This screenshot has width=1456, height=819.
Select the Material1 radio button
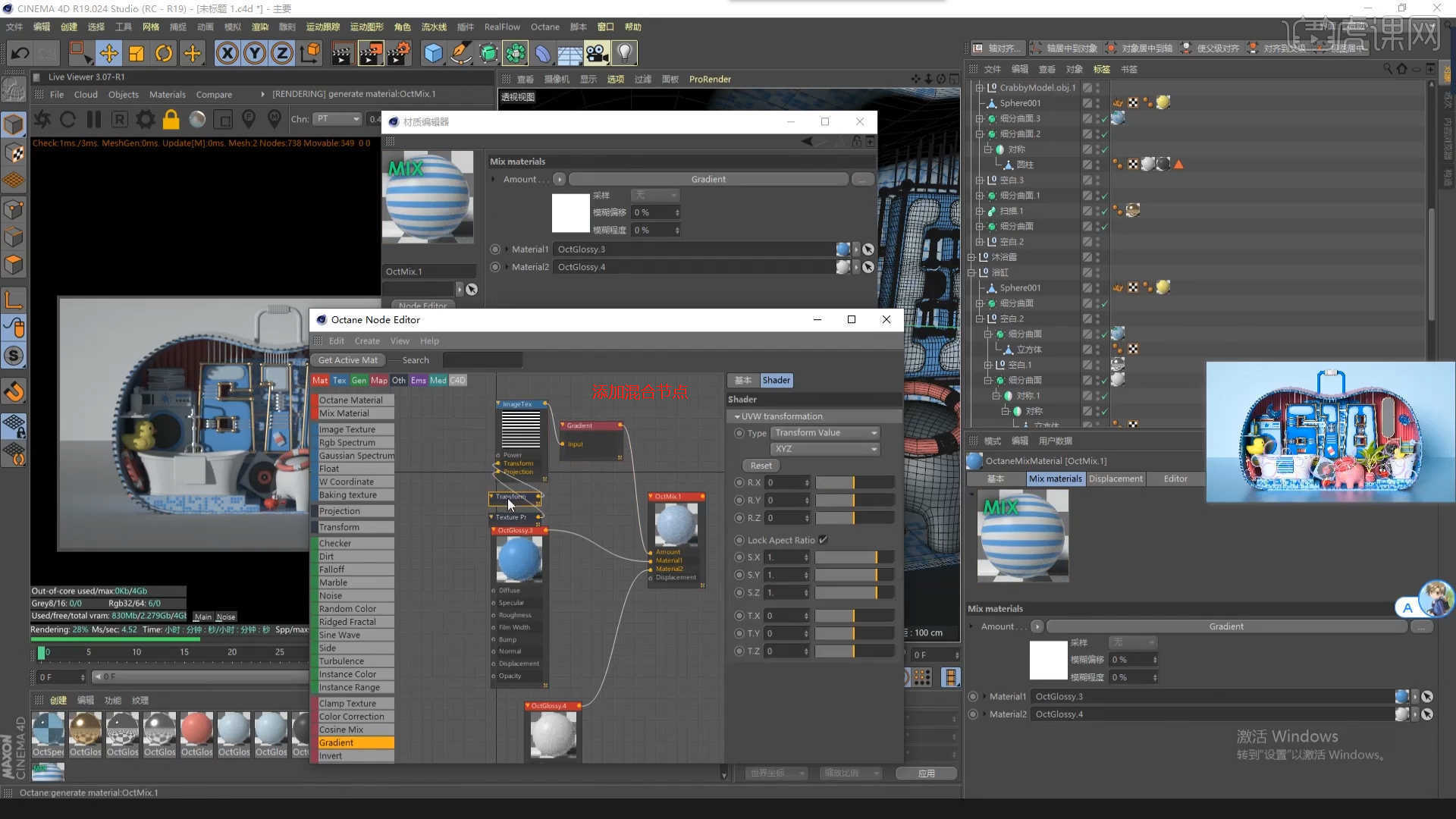point(495,249)
